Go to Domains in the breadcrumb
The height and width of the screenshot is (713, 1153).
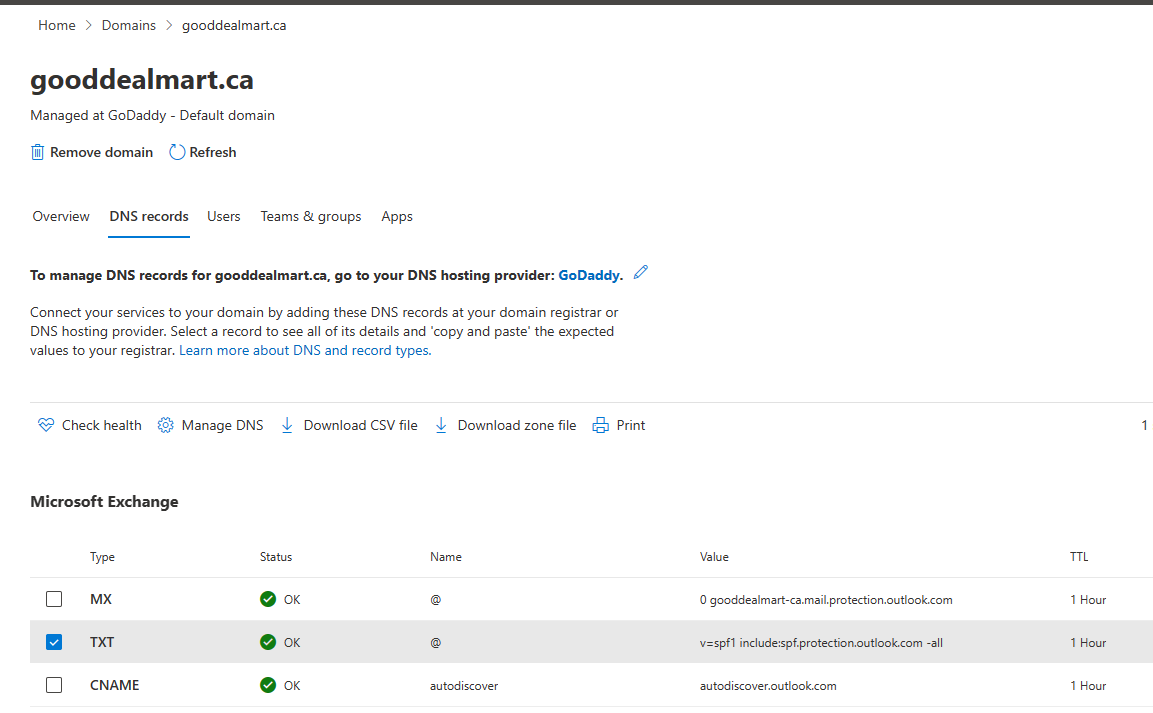click(129, 25)
